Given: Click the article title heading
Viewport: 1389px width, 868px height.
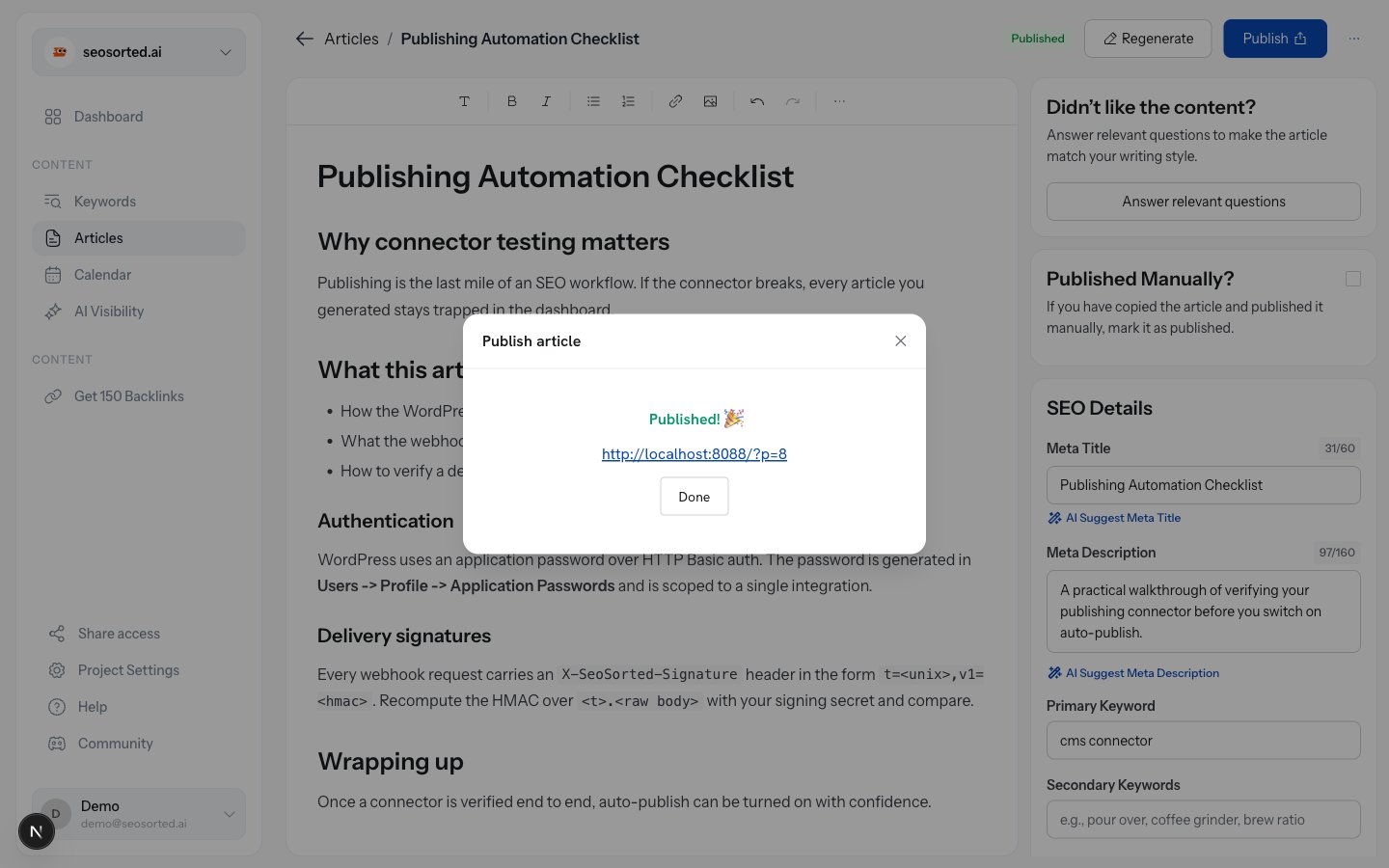Looking at the screenshot, I should 556,176.
